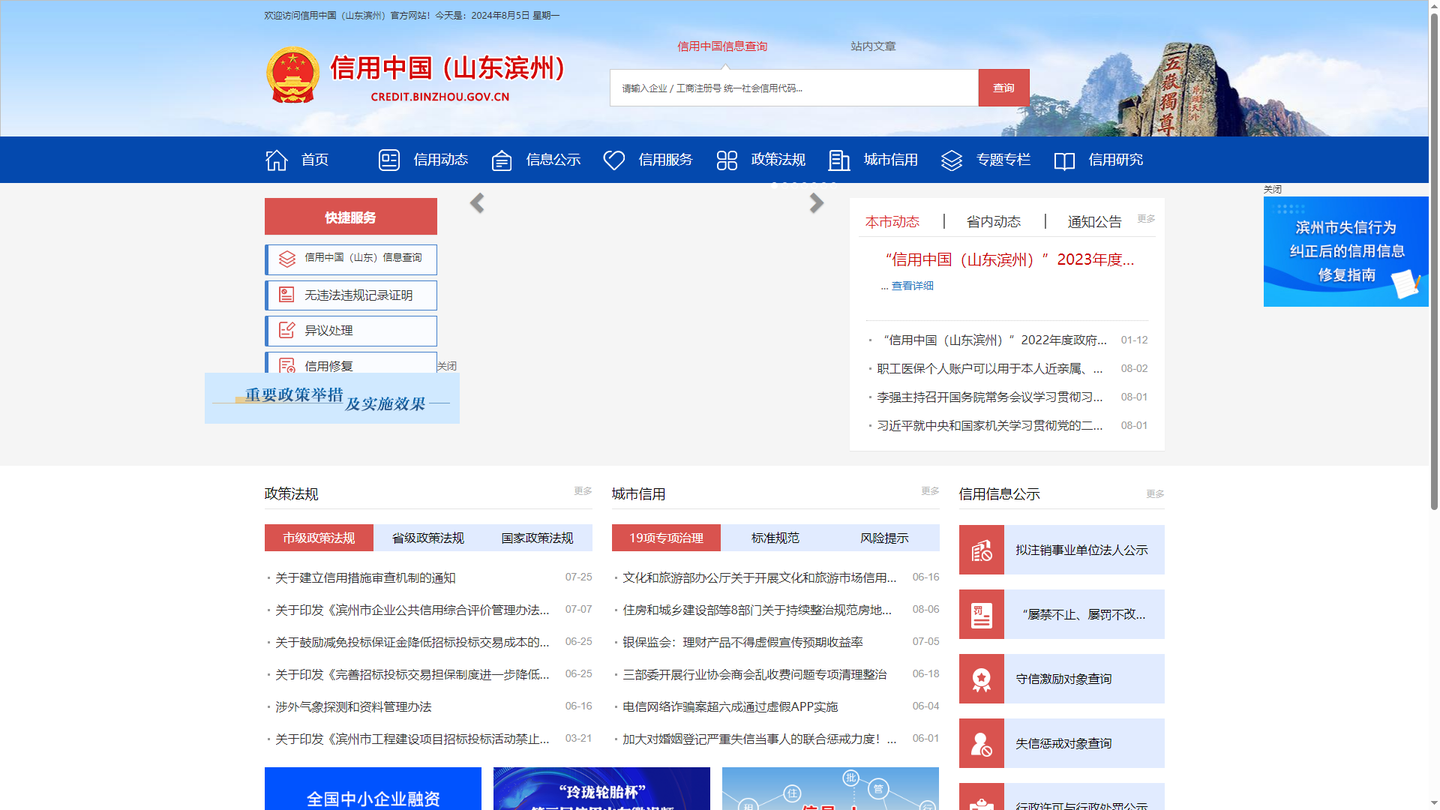Click the red icon beside 屡禁不止、屡罚不改
This screenshot has height=810, width=1440.
981,614
